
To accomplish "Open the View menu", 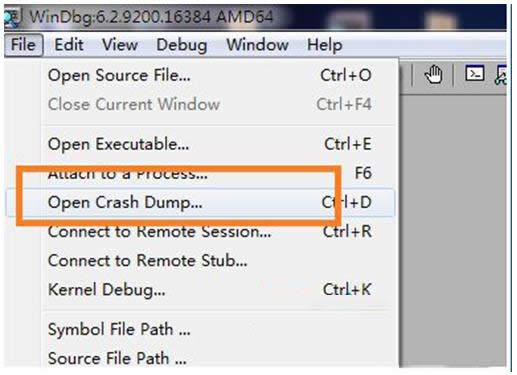I will point(120,45).
